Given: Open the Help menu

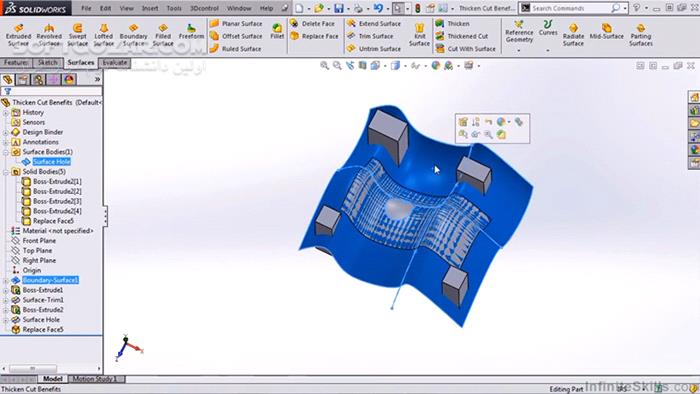Looking at the screenshot, I should point(266,8).
